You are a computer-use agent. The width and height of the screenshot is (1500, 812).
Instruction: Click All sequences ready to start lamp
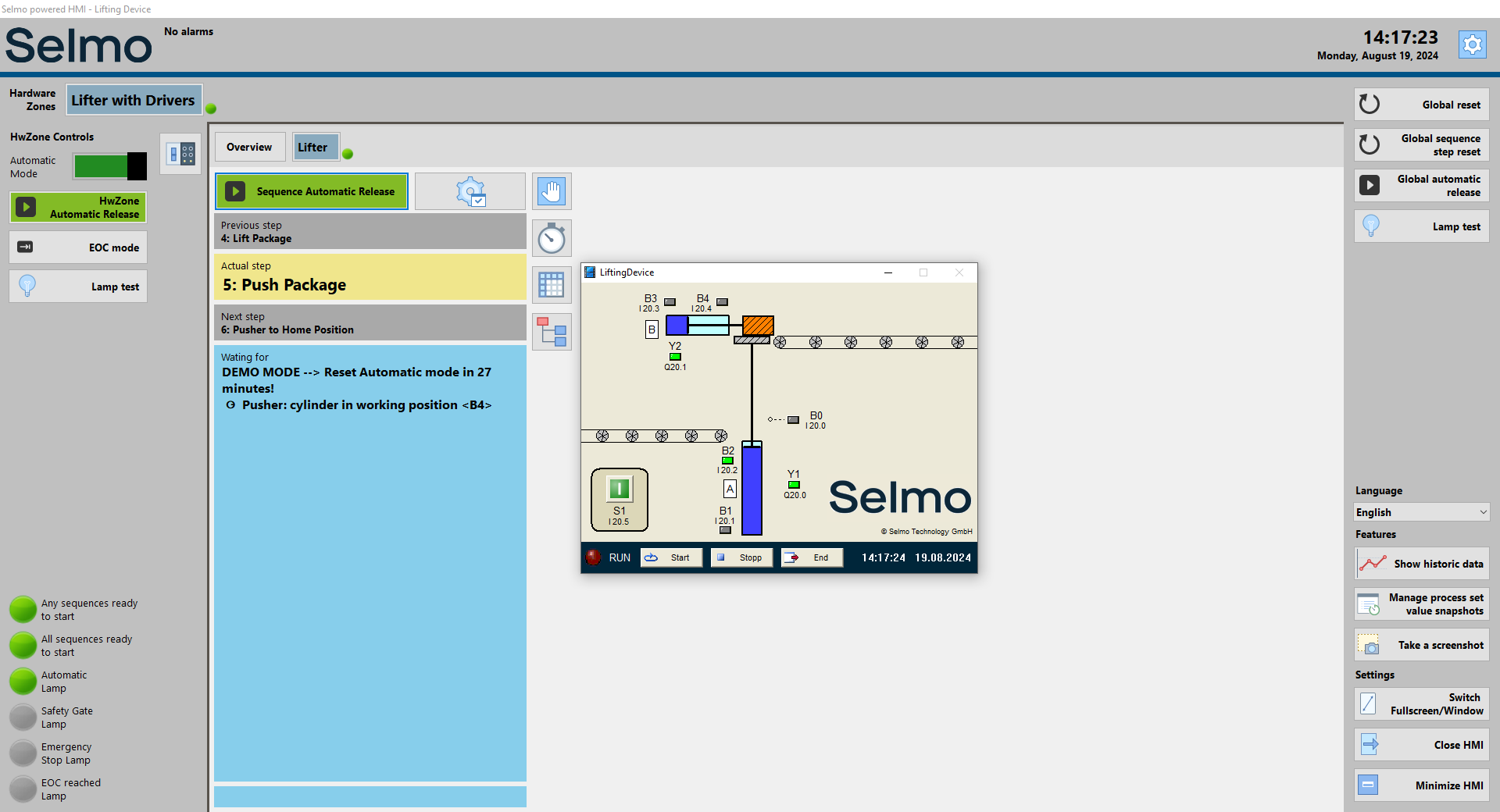(x=23, y=646)
